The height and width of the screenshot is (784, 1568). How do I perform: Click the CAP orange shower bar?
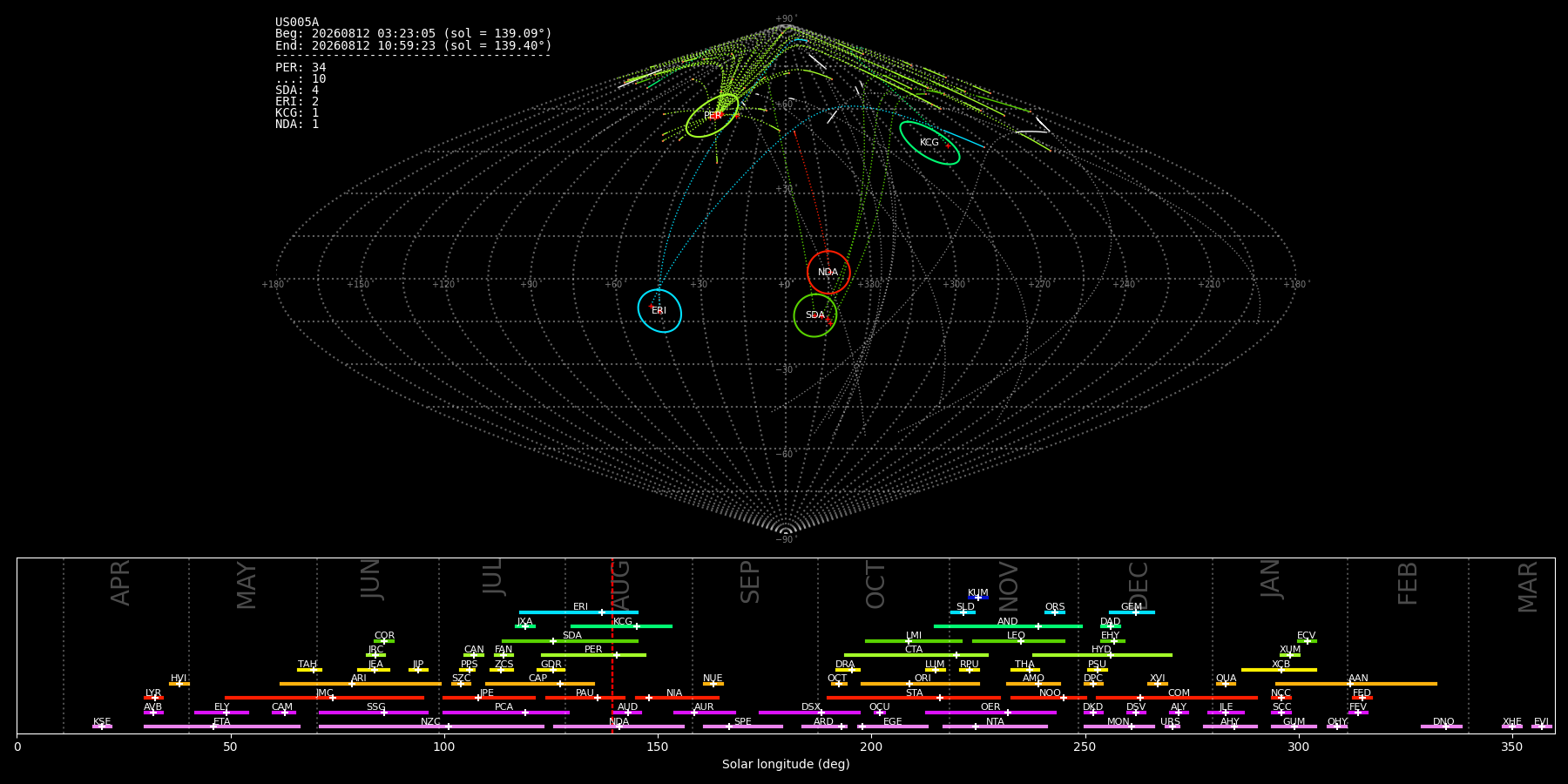coord(540,684)
